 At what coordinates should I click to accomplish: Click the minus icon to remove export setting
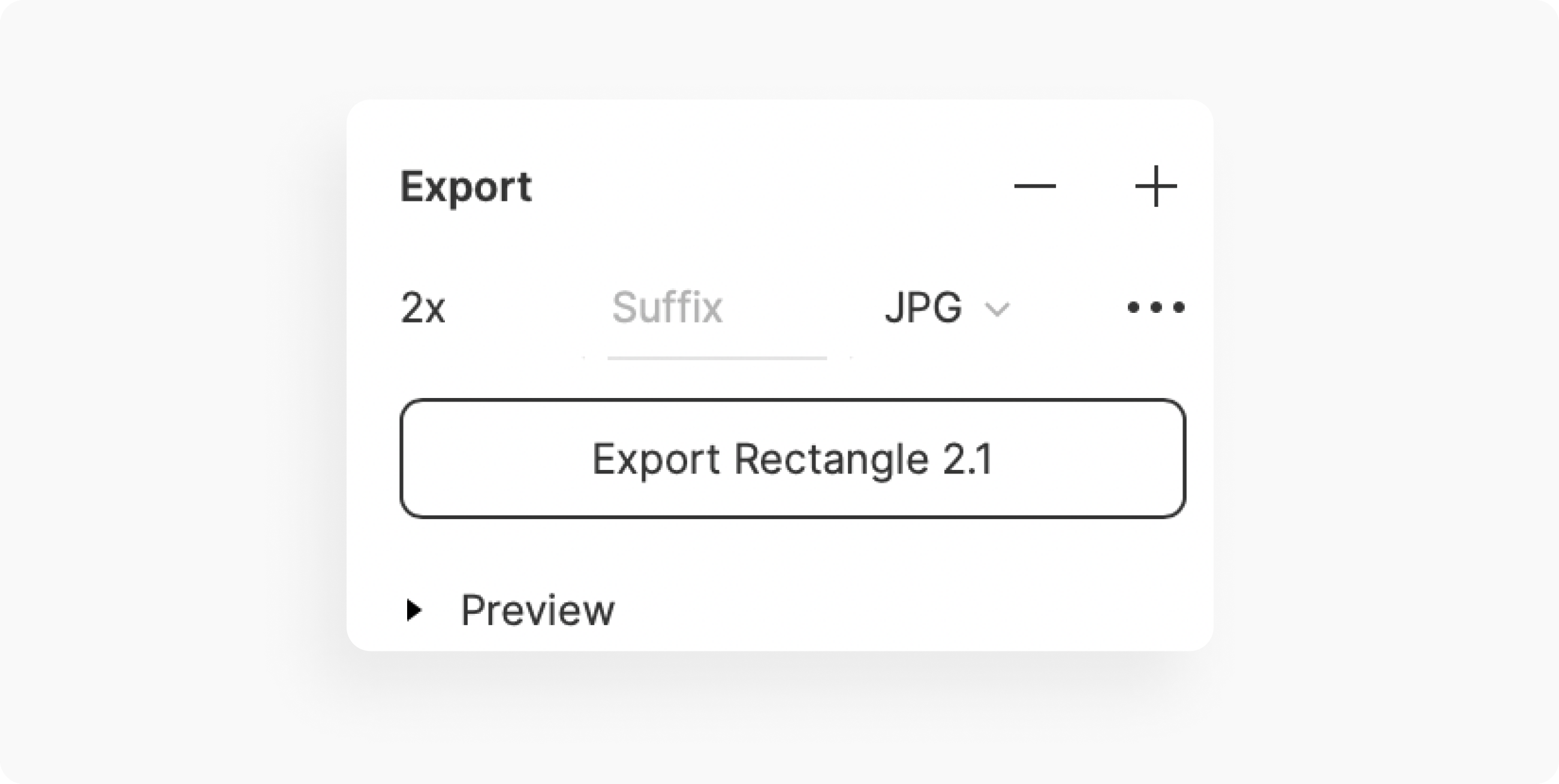coord(1035,186)
